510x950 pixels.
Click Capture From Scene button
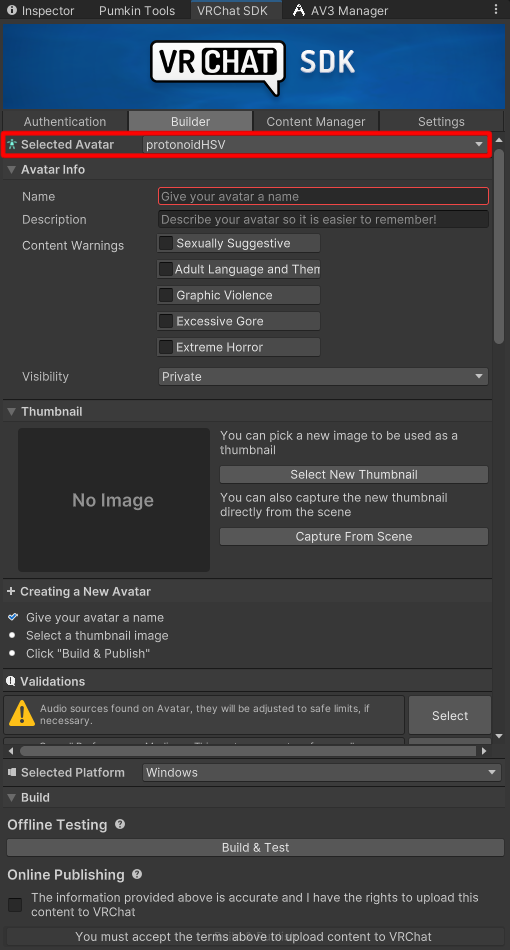(354, 536)
